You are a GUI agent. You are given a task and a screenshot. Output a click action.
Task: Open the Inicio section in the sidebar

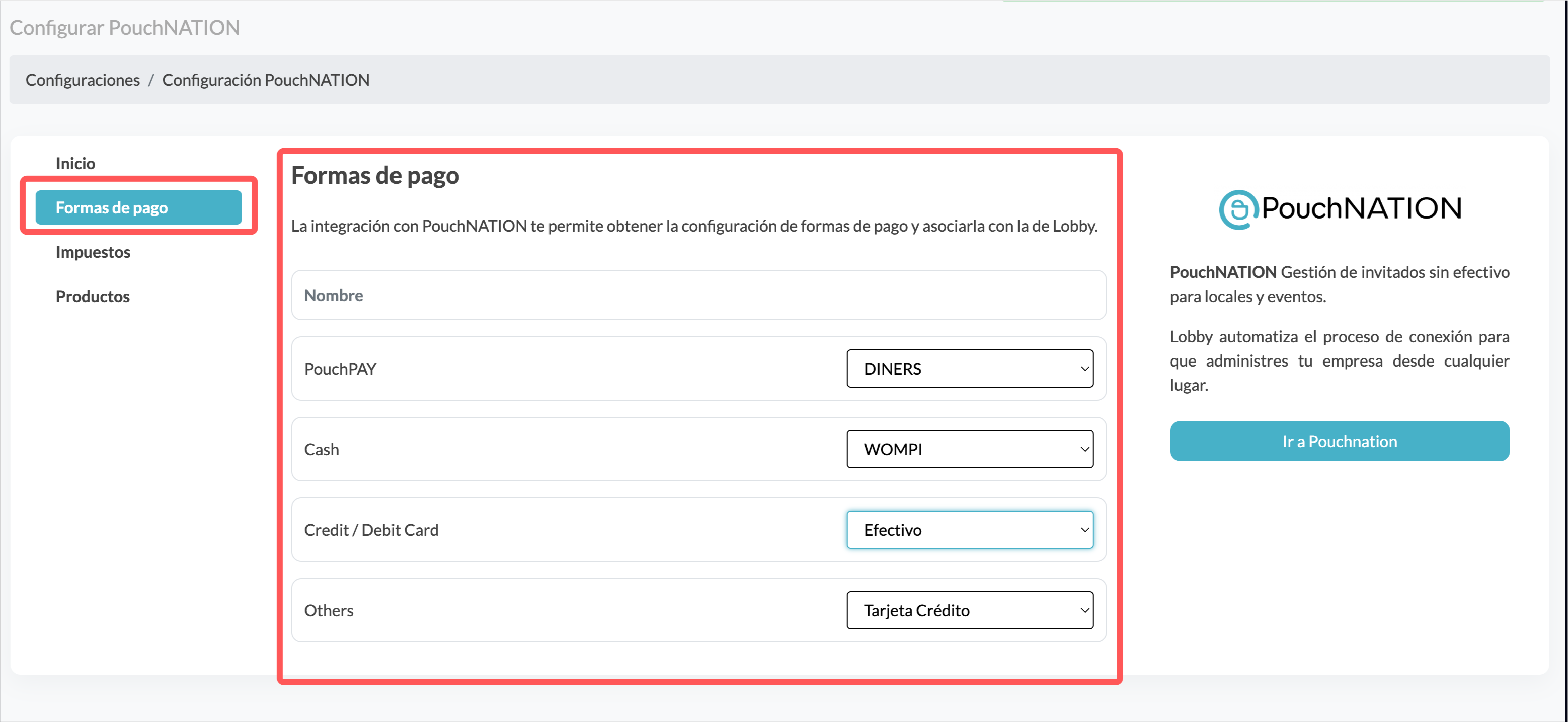[x=75, y=163]
